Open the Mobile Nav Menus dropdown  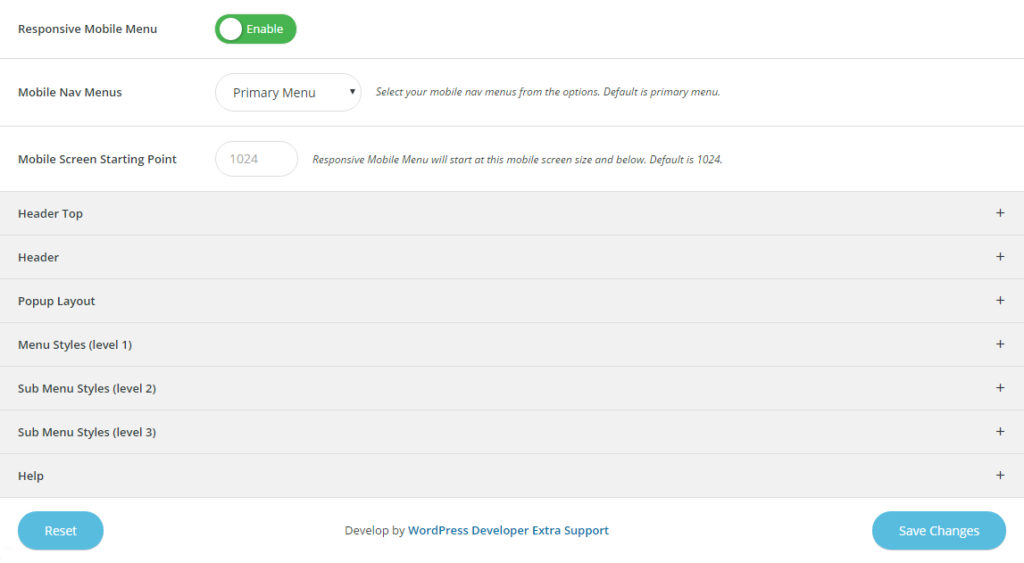click(x=288, y=92)
